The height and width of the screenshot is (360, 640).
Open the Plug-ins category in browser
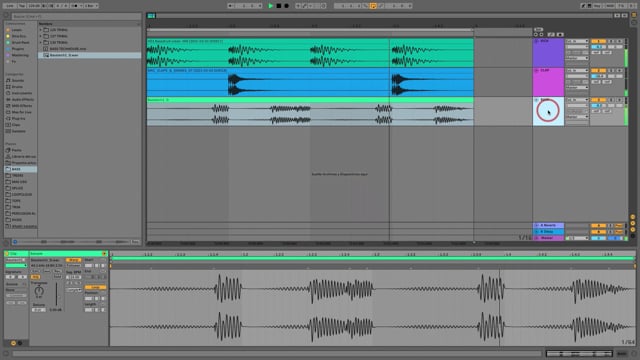pos(18,118)
